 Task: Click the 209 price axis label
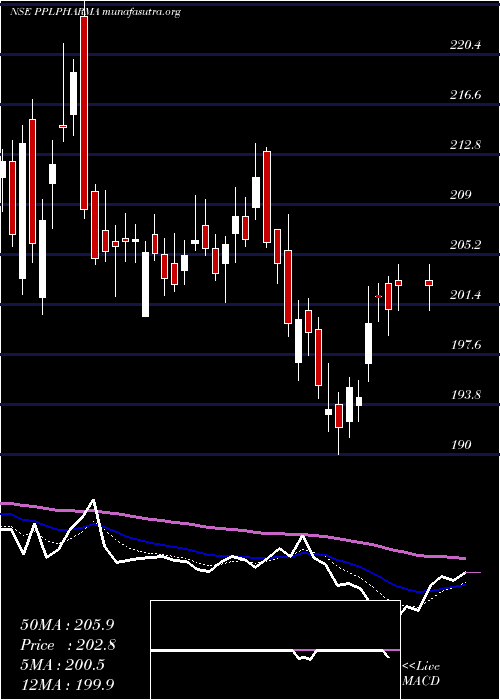[461, 194]
